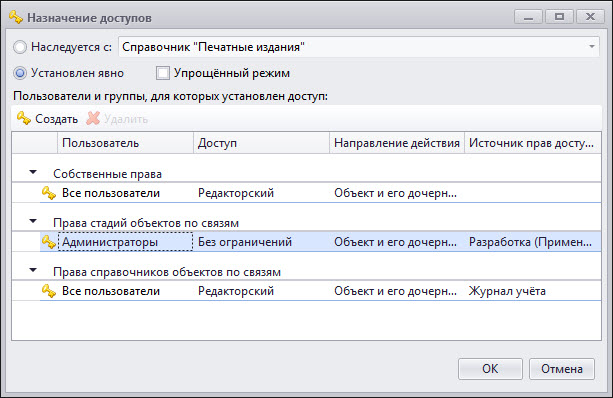The image size is (613, 398).
Task: Click the Отмена button
Action: (x=562, y=369)
